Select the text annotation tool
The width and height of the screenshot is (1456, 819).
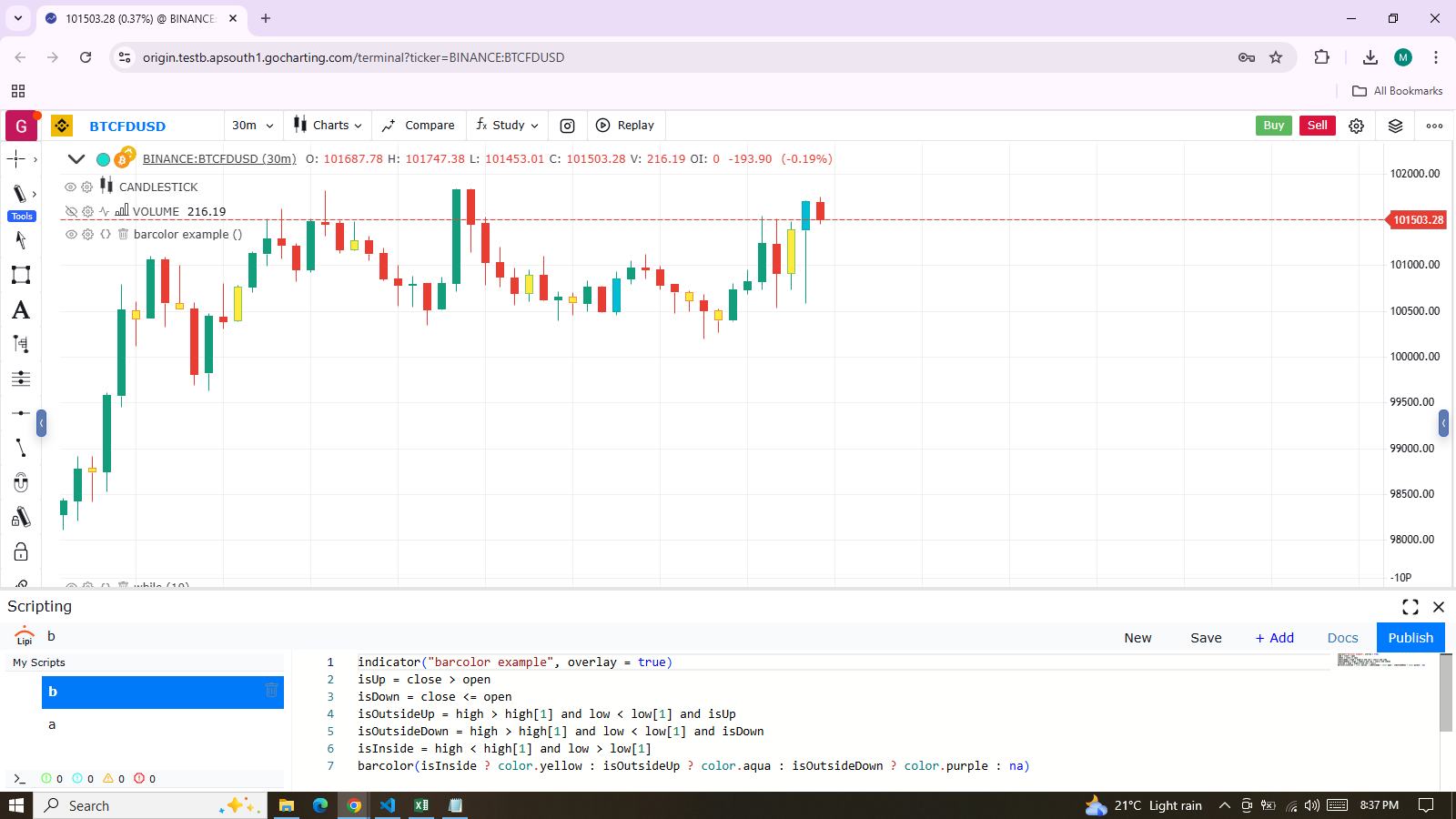(21, 310)
